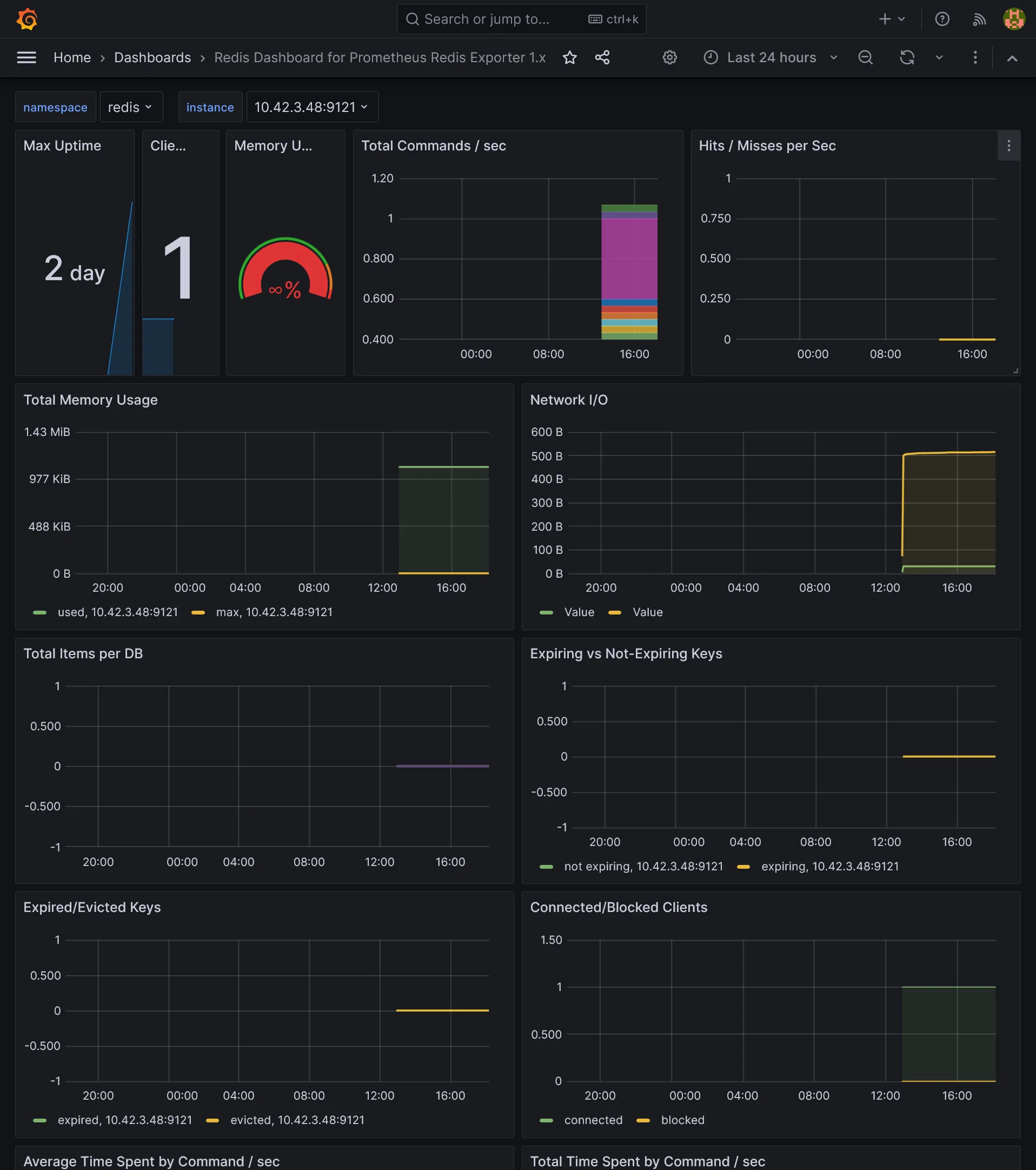Viewport: 1036px width, 1170px height.
Task: Toggle the 'used' memory series legend
Action: tap(117, 612)
